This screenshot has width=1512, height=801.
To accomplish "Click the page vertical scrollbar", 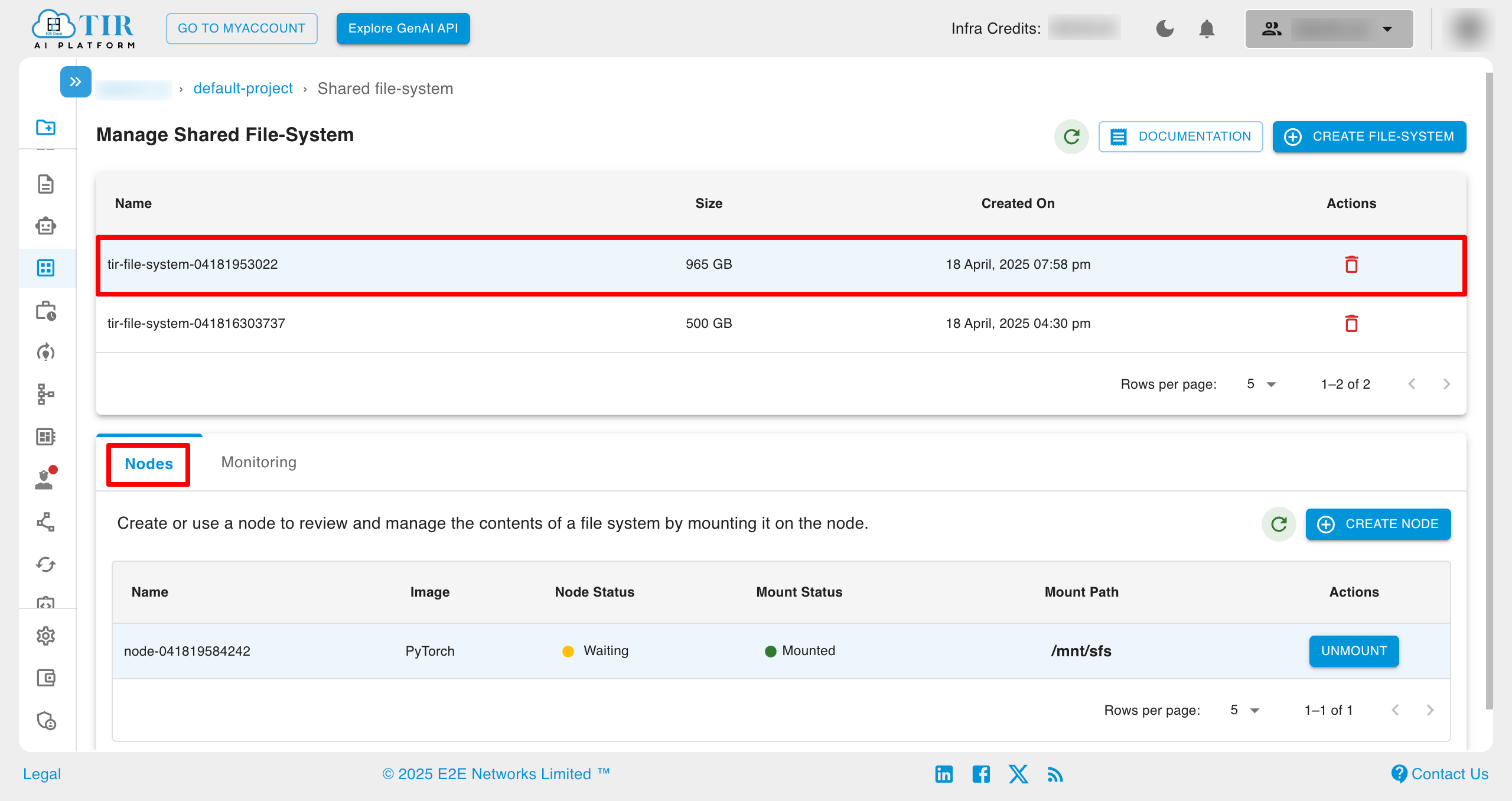I will pos(1489,390).
